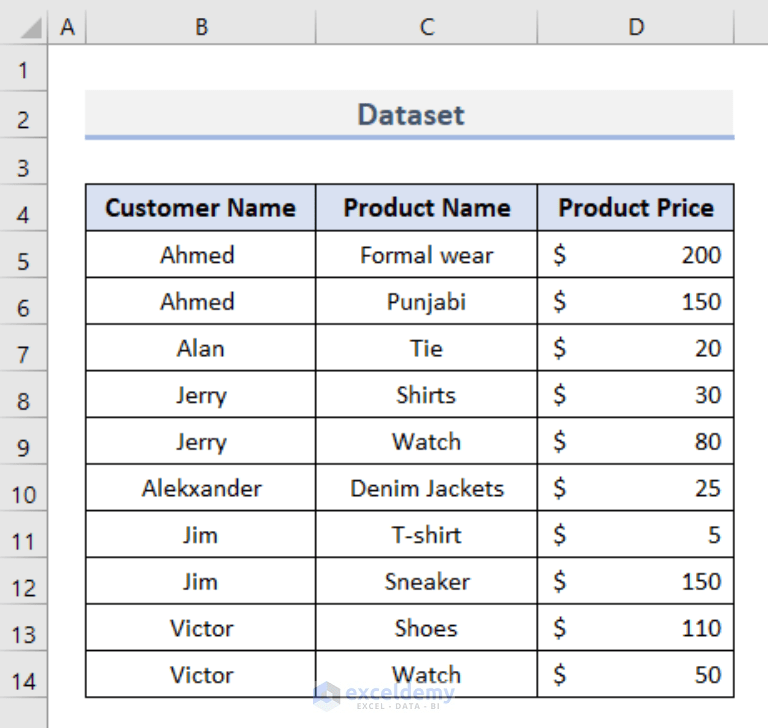Select row 3 header

click(x=23, y=161)
